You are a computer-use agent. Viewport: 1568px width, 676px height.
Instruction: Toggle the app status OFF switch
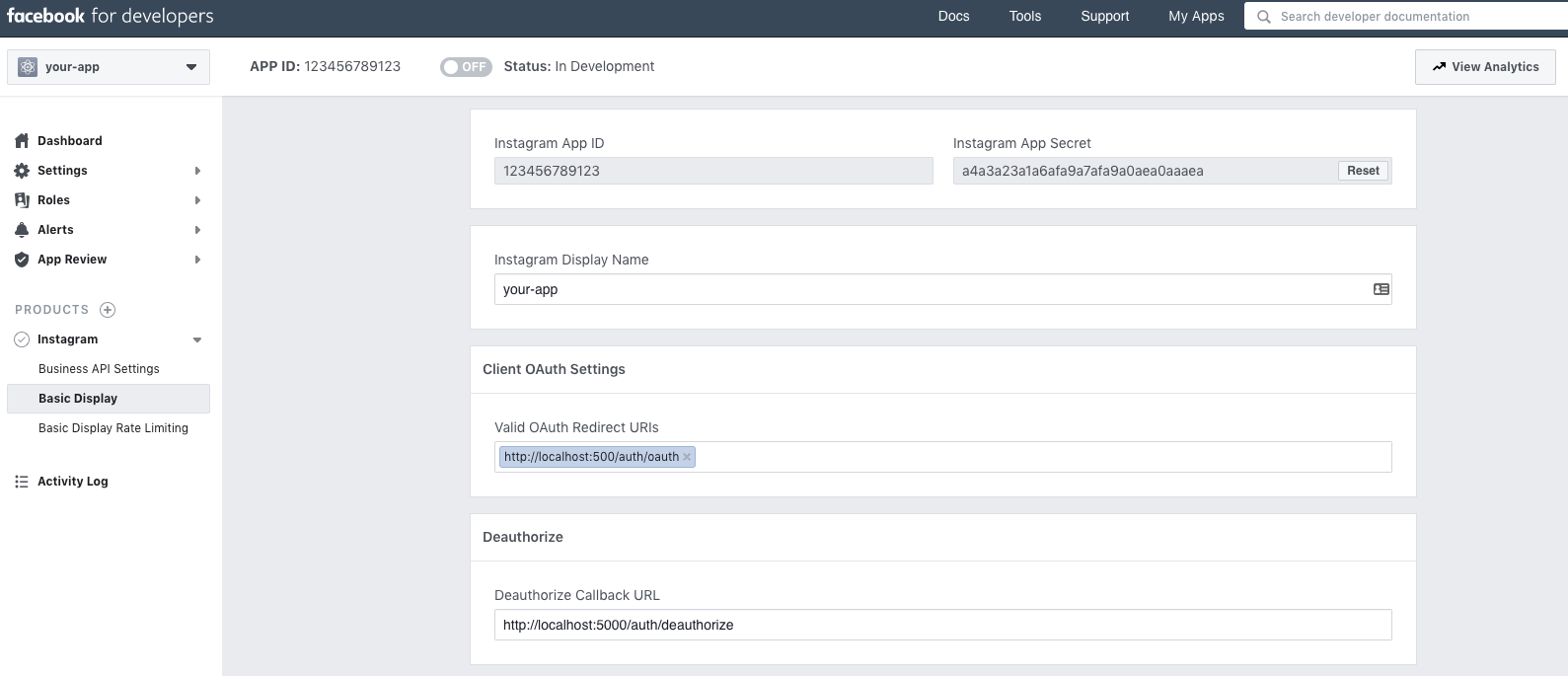pyautogui.click(x=466, y=67)
